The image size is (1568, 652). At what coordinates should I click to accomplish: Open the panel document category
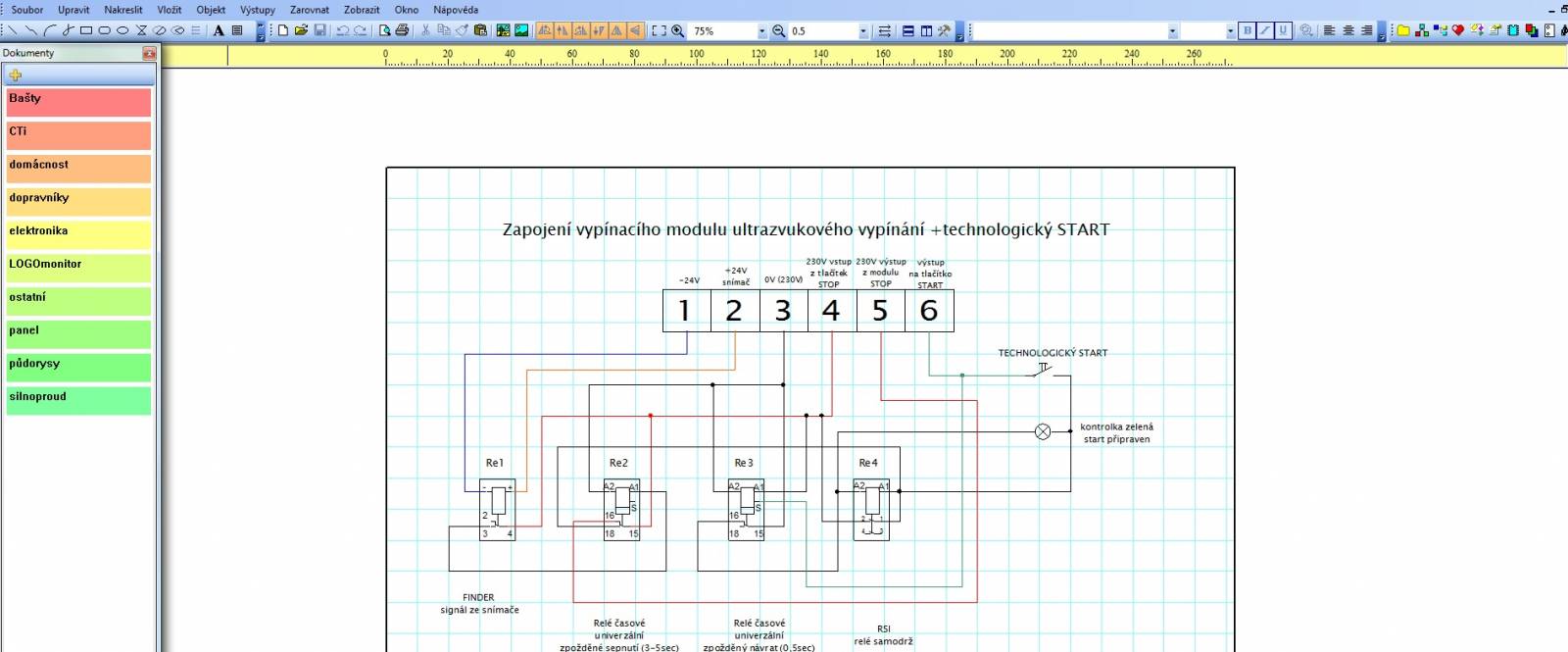(x=79, y=334)
